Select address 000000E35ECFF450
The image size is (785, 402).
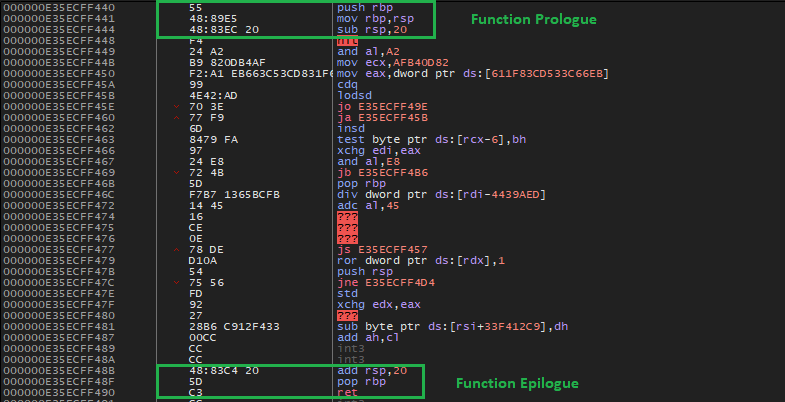[59, 74]
